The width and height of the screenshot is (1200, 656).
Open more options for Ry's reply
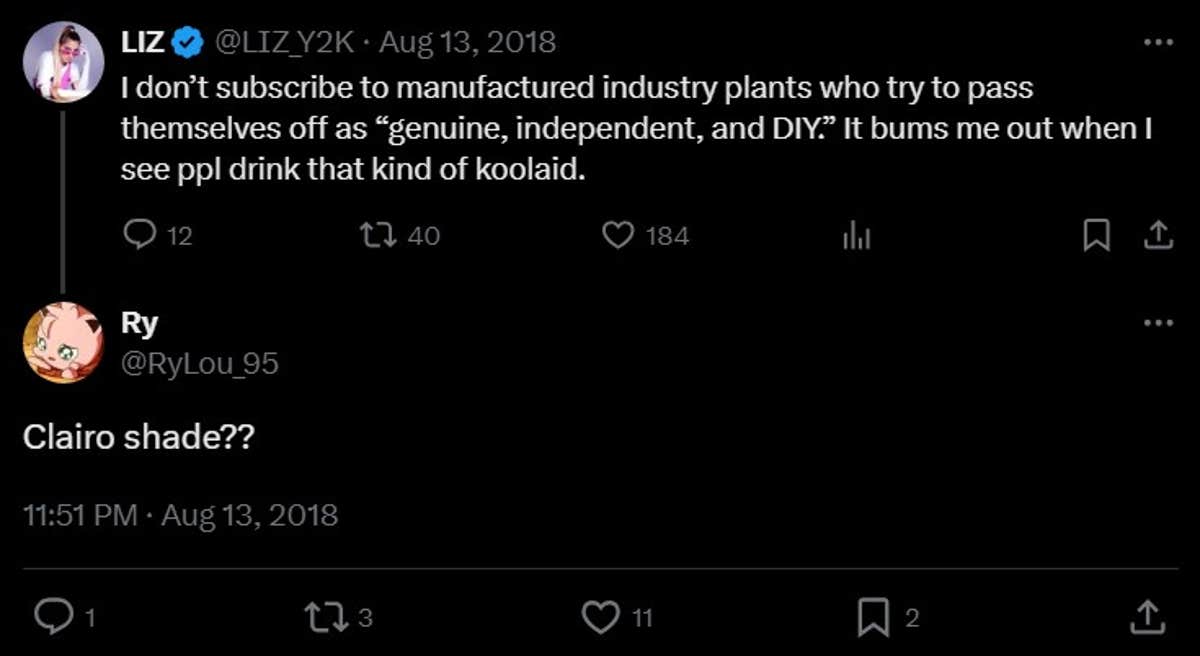click(1157, 323)
